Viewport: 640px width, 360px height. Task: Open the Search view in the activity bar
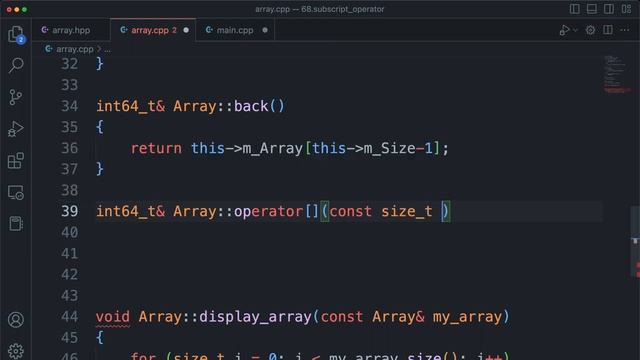[16, 65]
